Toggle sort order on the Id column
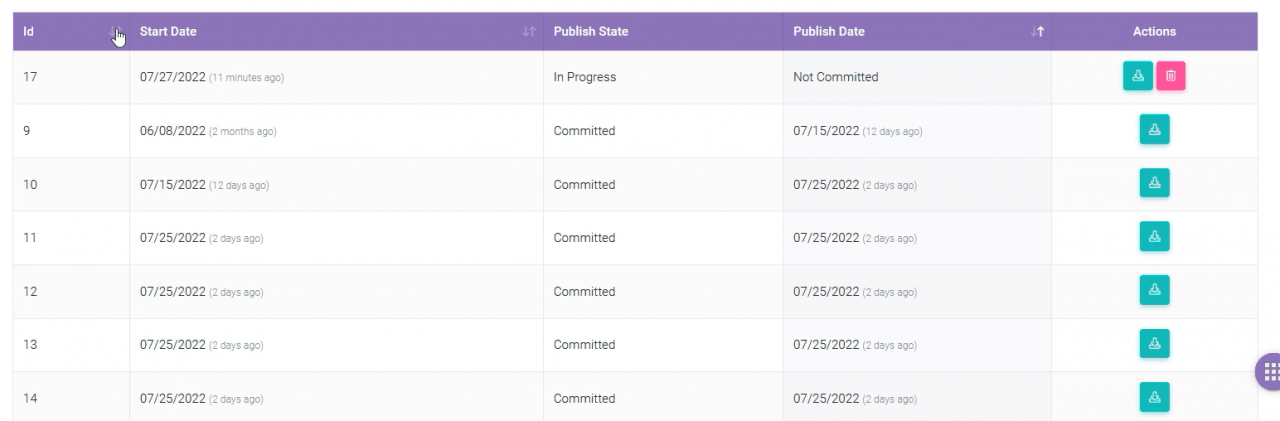1280x421 pixels. [116, 32]
